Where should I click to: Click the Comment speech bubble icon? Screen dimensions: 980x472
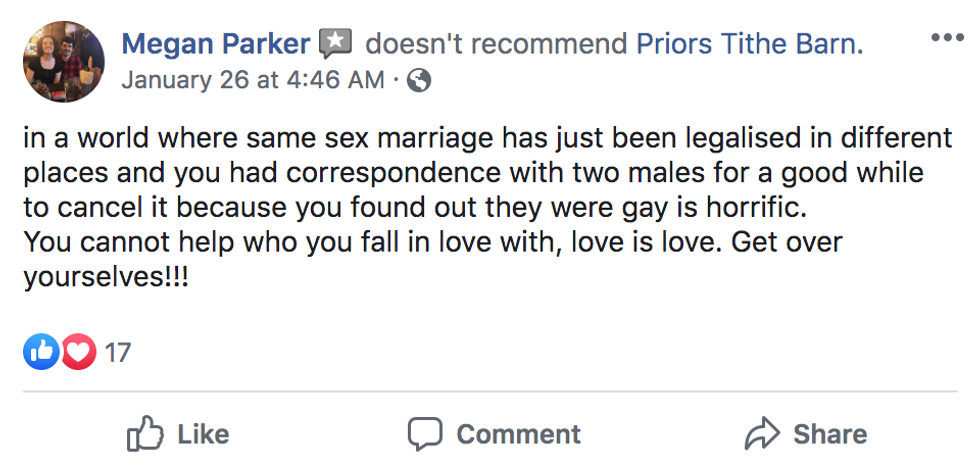pyautogui.click(x=425, y=434)
